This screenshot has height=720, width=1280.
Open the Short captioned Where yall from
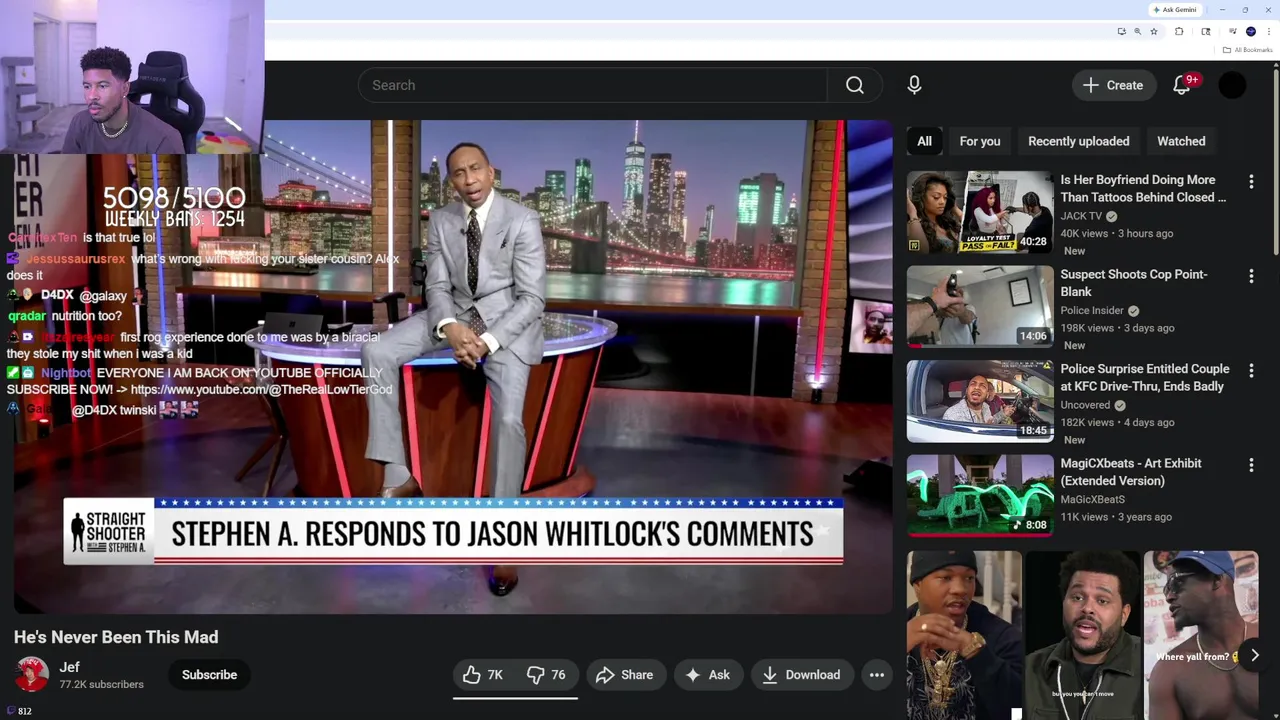[x=1200, y=635]
